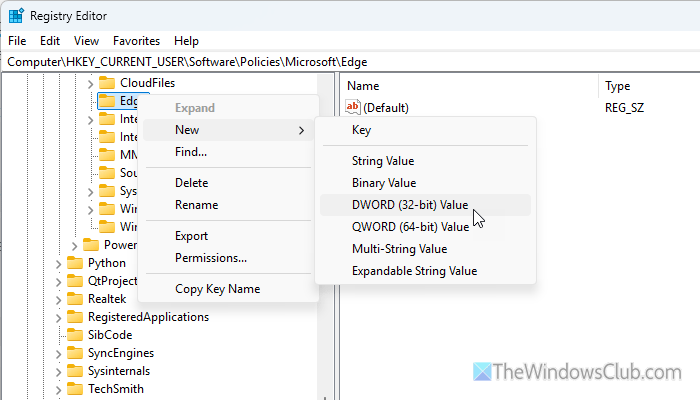
Task: Click the registry path address bar
Action: (350, 61)
